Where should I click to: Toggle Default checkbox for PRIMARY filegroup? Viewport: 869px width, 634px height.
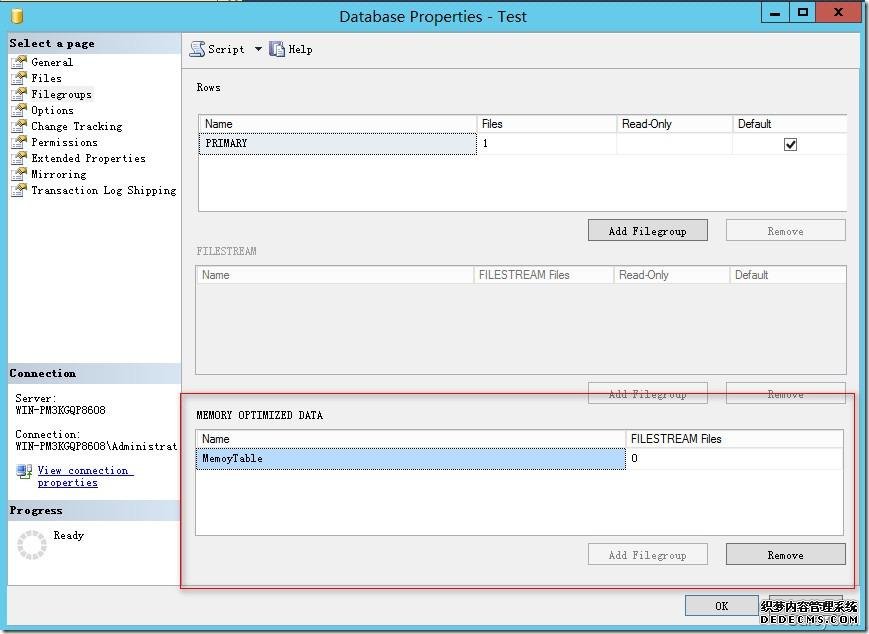click(790, 144)
